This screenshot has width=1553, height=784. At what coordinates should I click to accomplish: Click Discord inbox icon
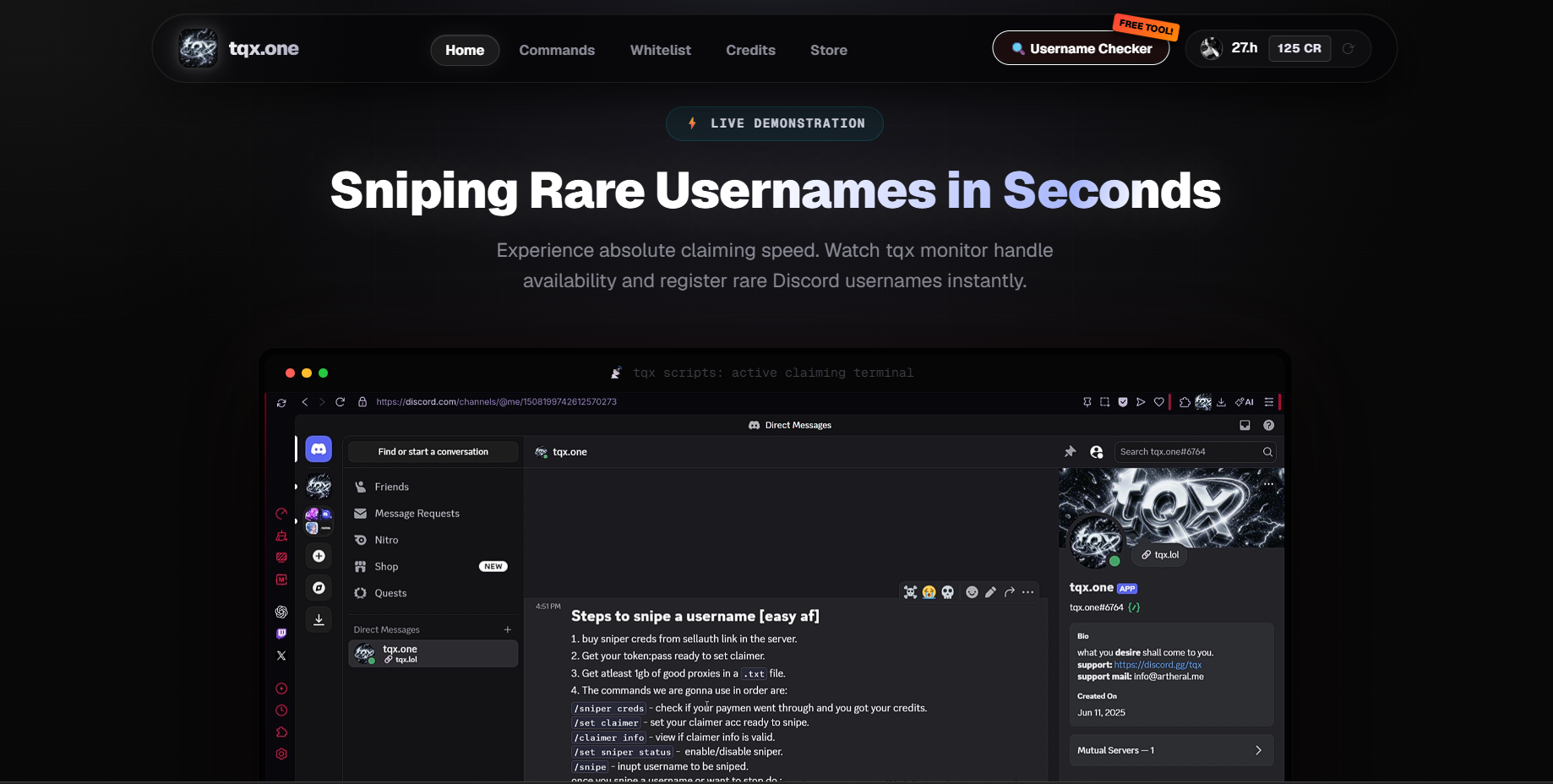click(x=1245, y=425)
